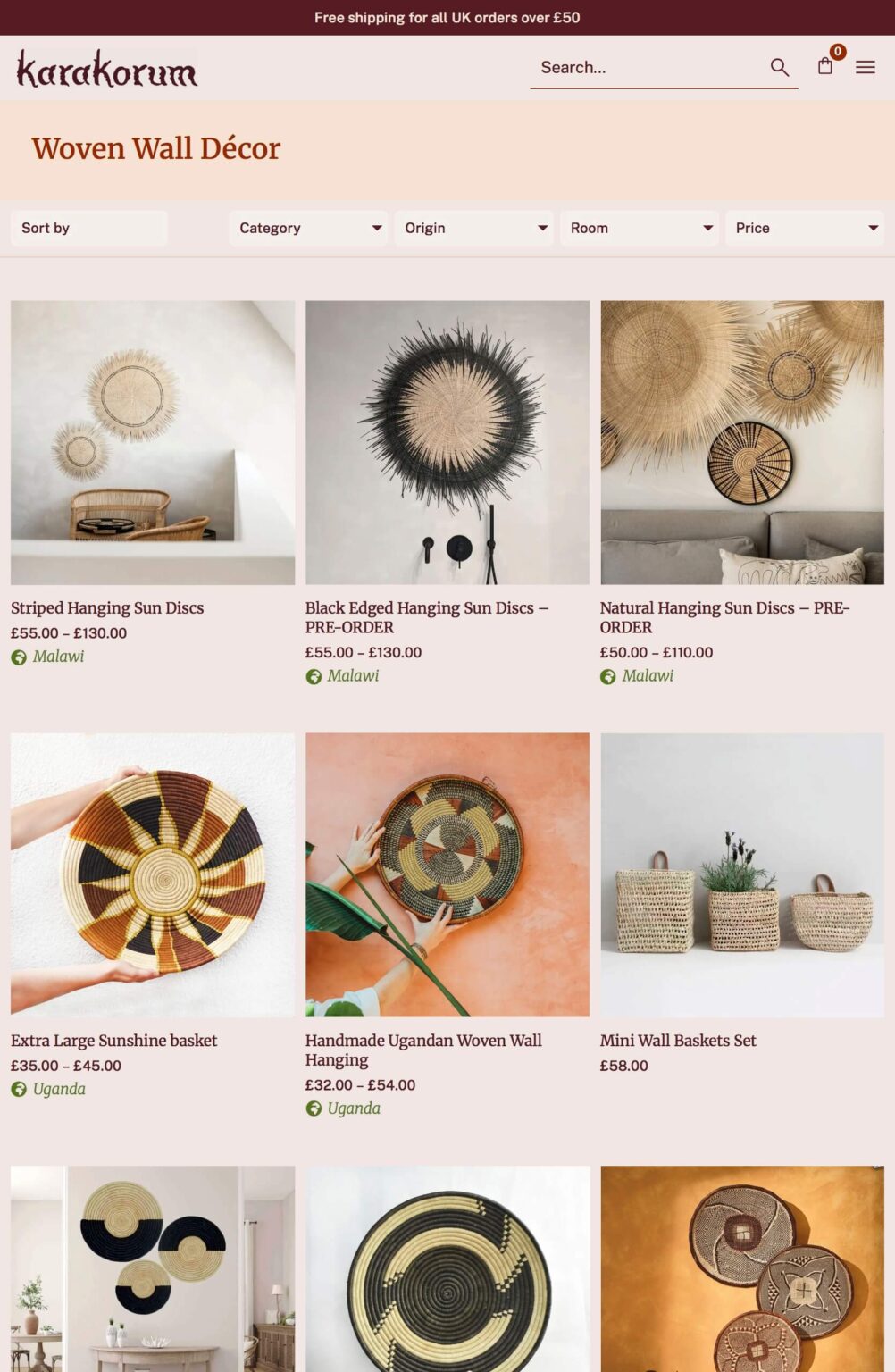Click the Karakorum logo
Viewport: 895px width, 1372px height.
pyautogui.click(x=107, y=69)
